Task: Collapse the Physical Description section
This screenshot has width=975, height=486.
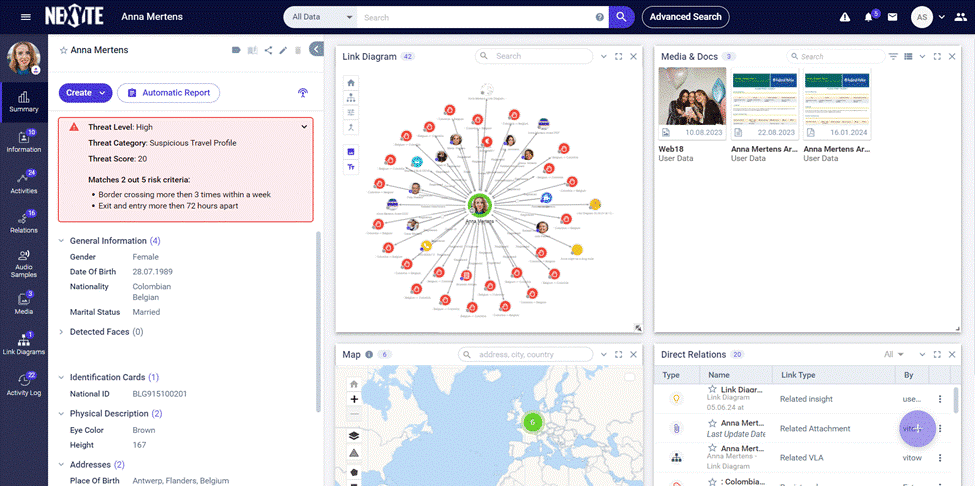Action: click(x=61, y=413)
